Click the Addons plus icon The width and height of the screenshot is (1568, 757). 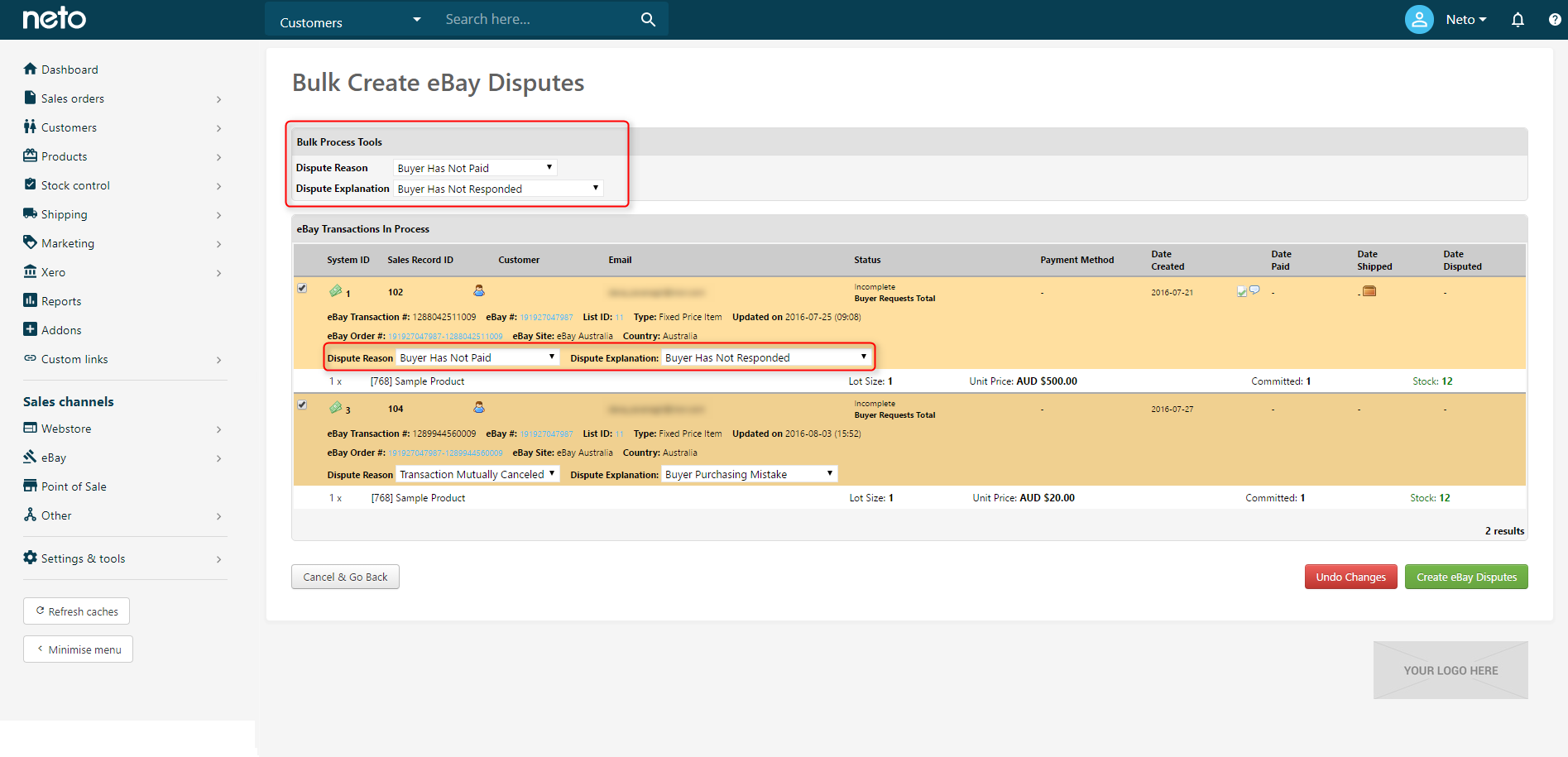(31, 329)
